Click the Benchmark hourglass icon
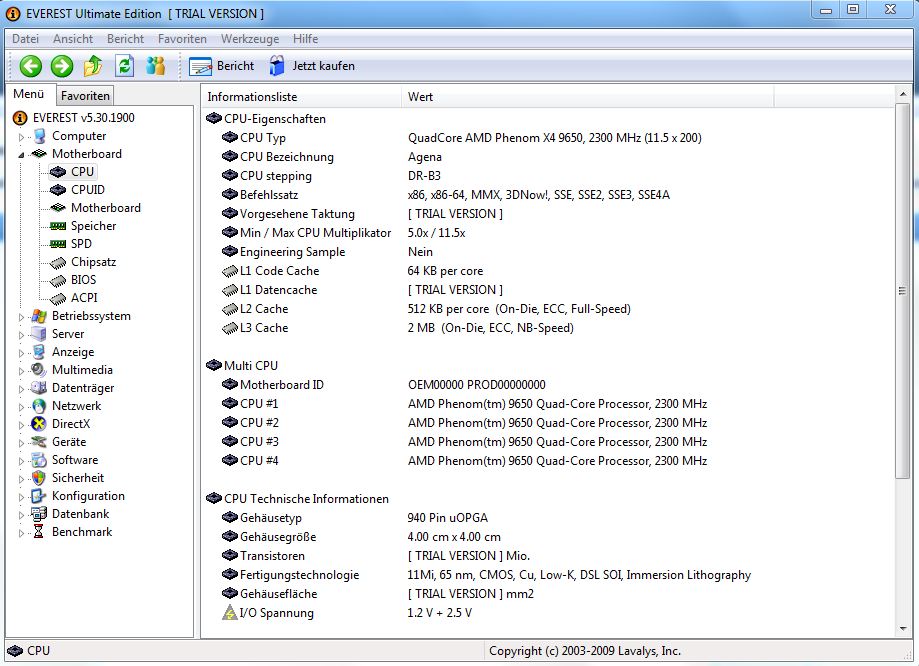The height and width of the screenshot is (666, 919). click(39, 532)
